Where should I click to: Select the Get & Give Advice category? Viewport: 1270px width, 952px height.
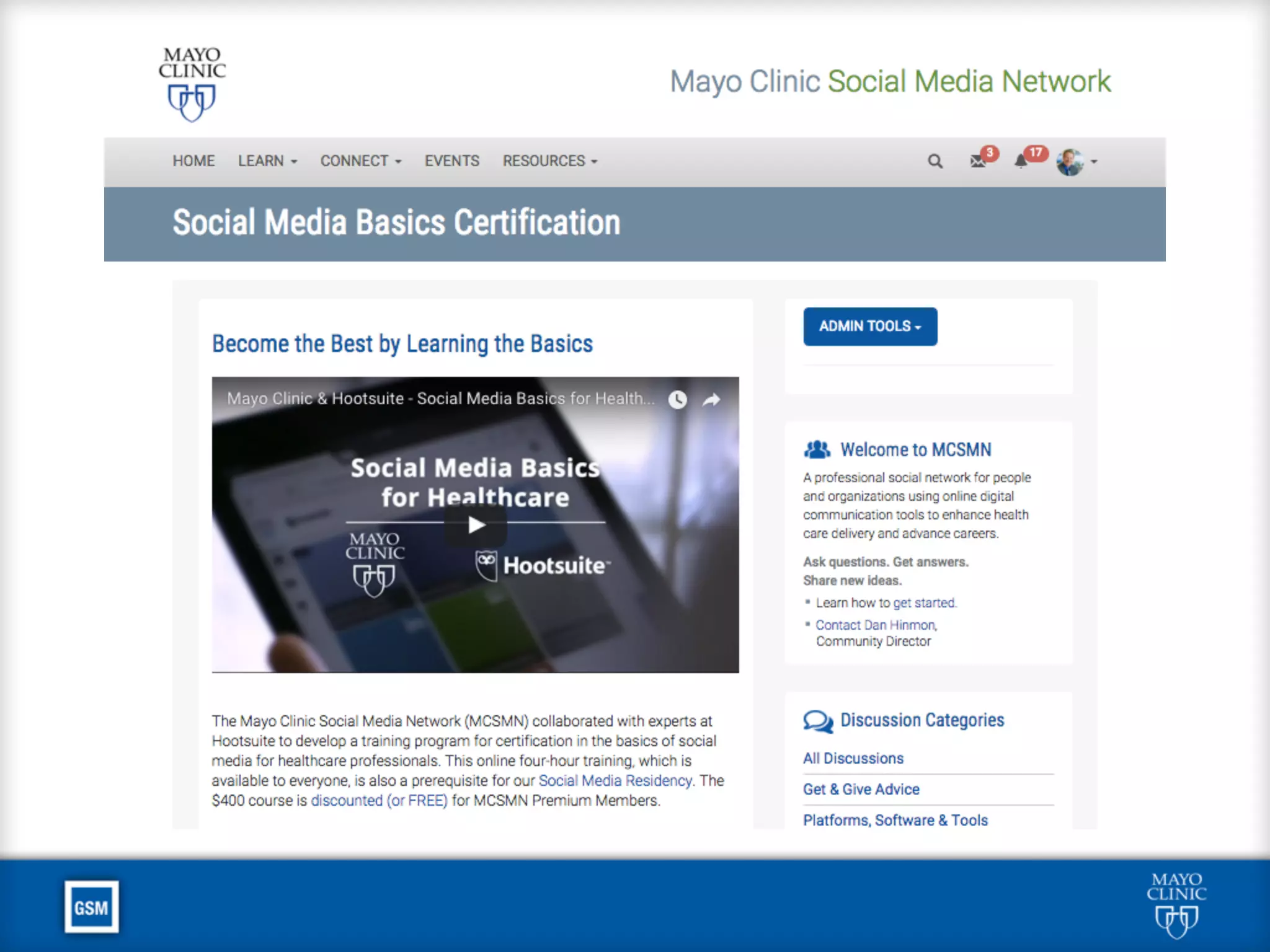click(x=861, y=789)
